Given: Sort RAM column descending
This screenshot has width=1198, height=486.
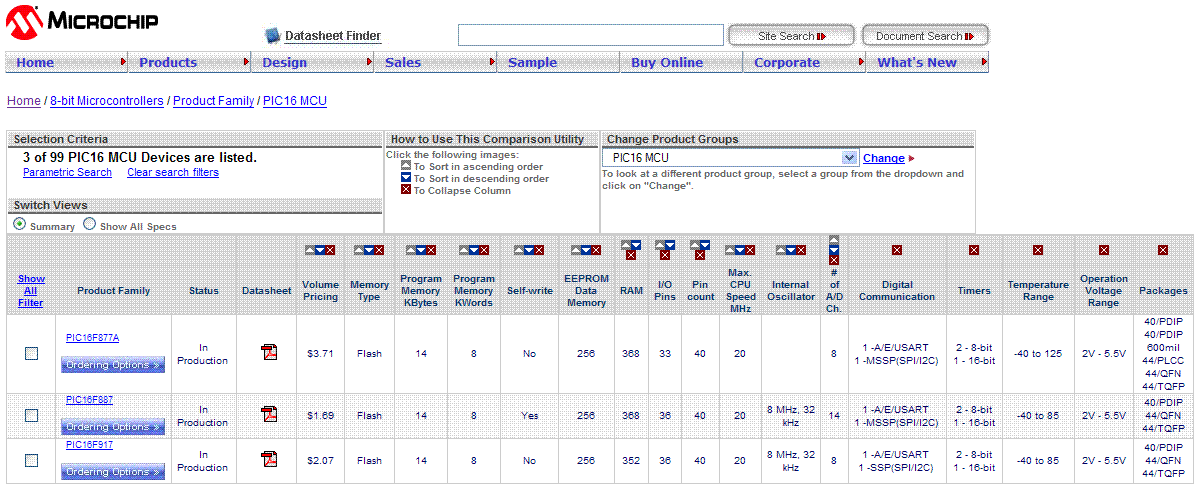Looking at the screenshot, I should [x=636, y=245].
